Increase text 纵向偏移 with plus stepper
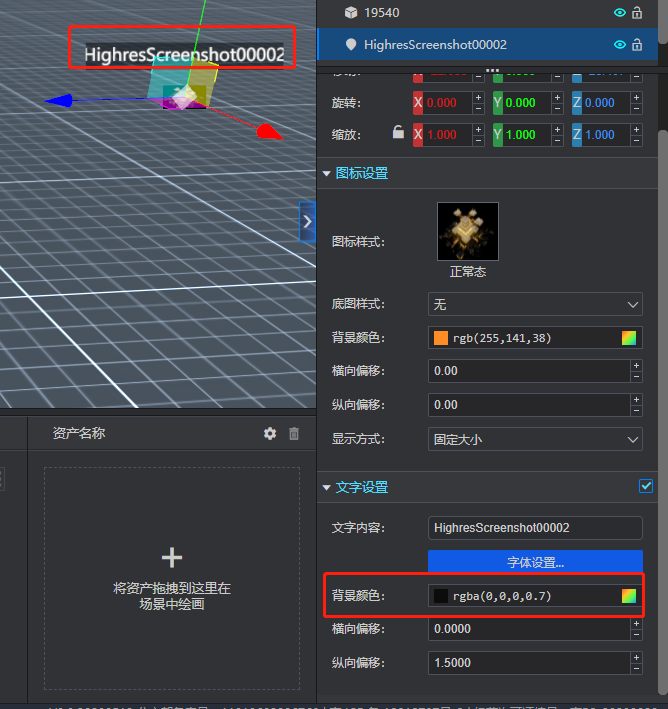This screenshot has width=668, height=709. [636, 657]
